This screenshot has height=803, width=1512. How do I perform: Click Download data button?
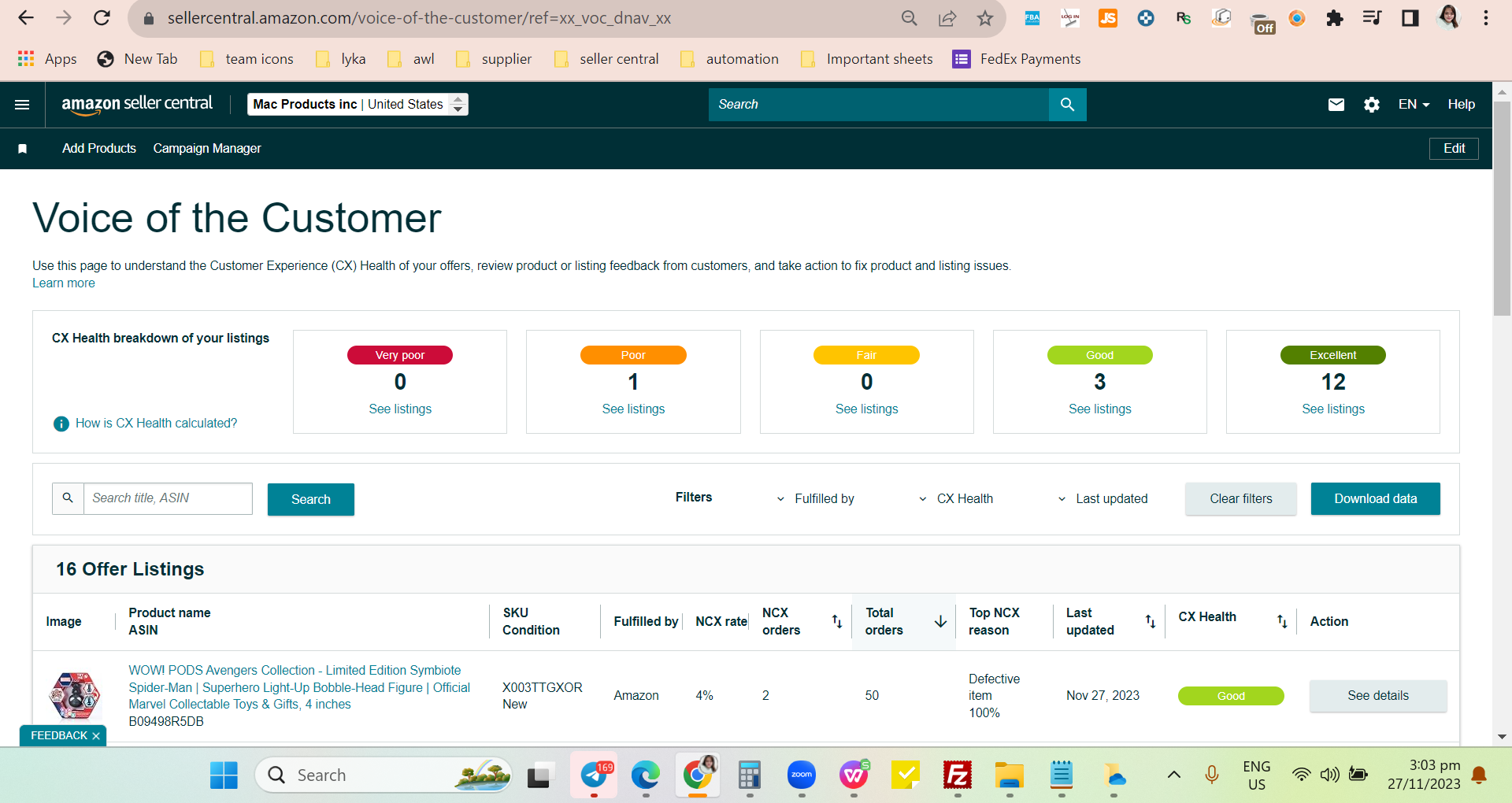[x=1376, y=499]
